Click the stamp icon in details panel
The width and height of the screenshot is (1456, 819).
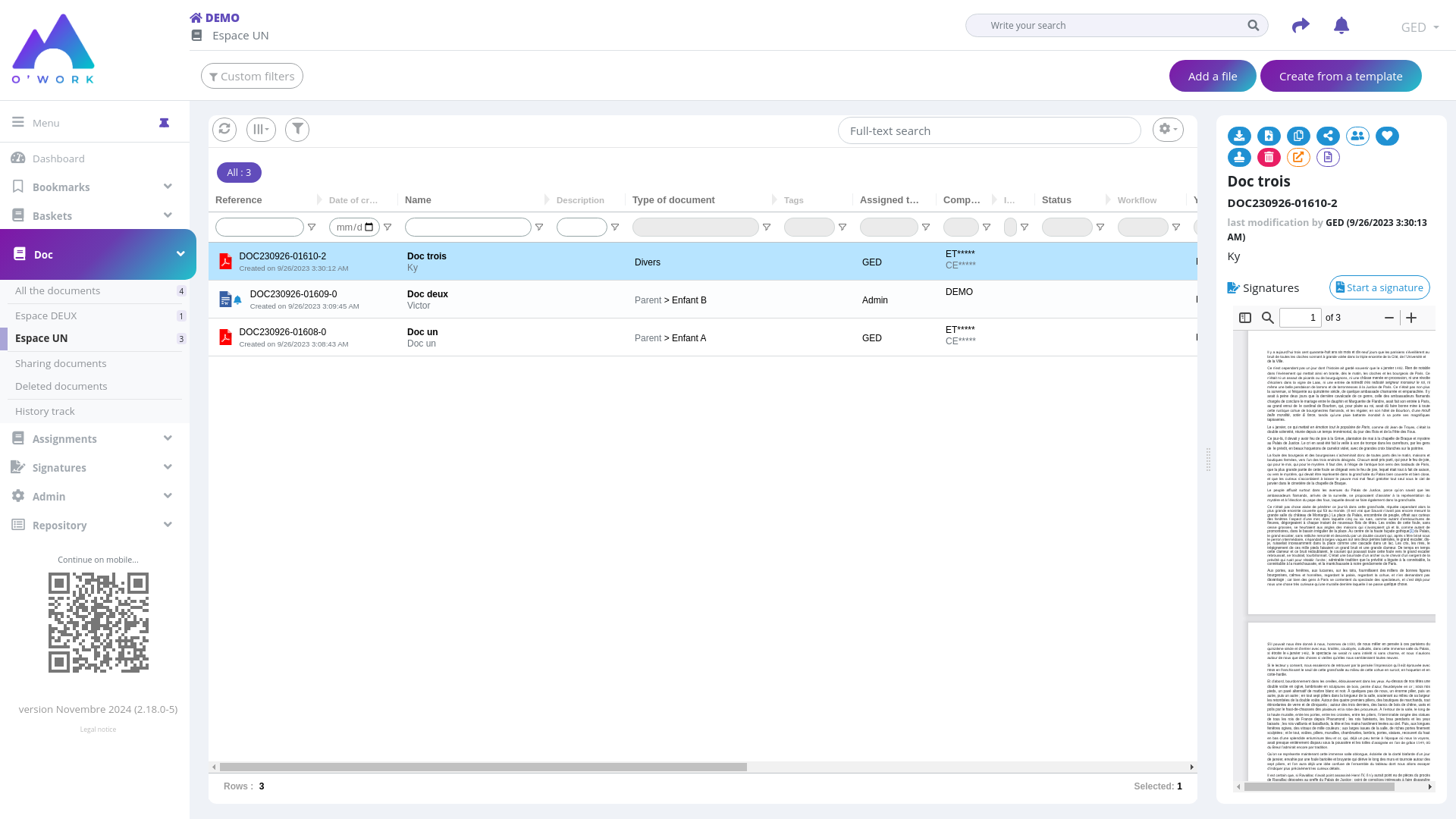[x=1239, y=158]
